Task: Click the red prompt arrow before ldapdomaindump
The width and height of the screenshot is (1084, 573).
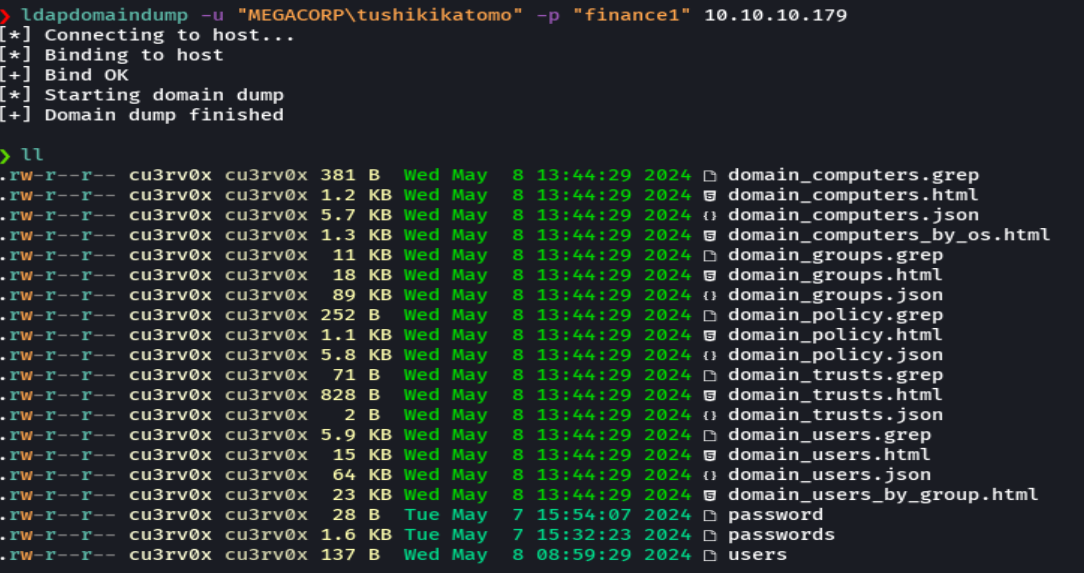Action: click(6, 16)
